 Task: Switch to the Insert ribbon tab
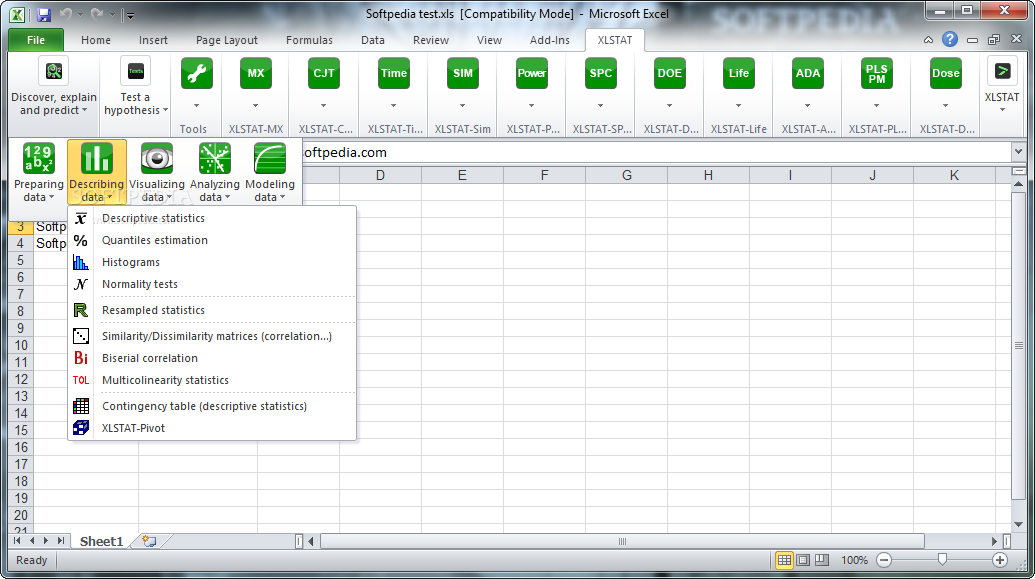coord(153,40)
